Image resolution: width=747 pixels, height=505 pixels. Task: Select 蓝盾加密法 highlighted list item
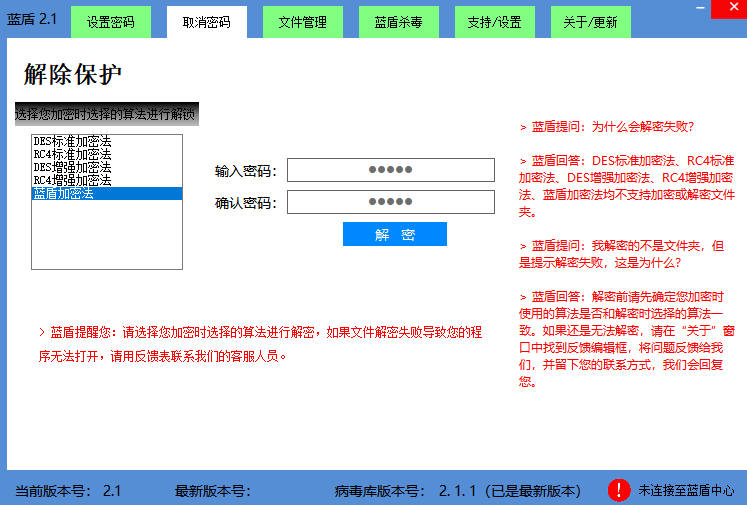[x=107, y=193]
